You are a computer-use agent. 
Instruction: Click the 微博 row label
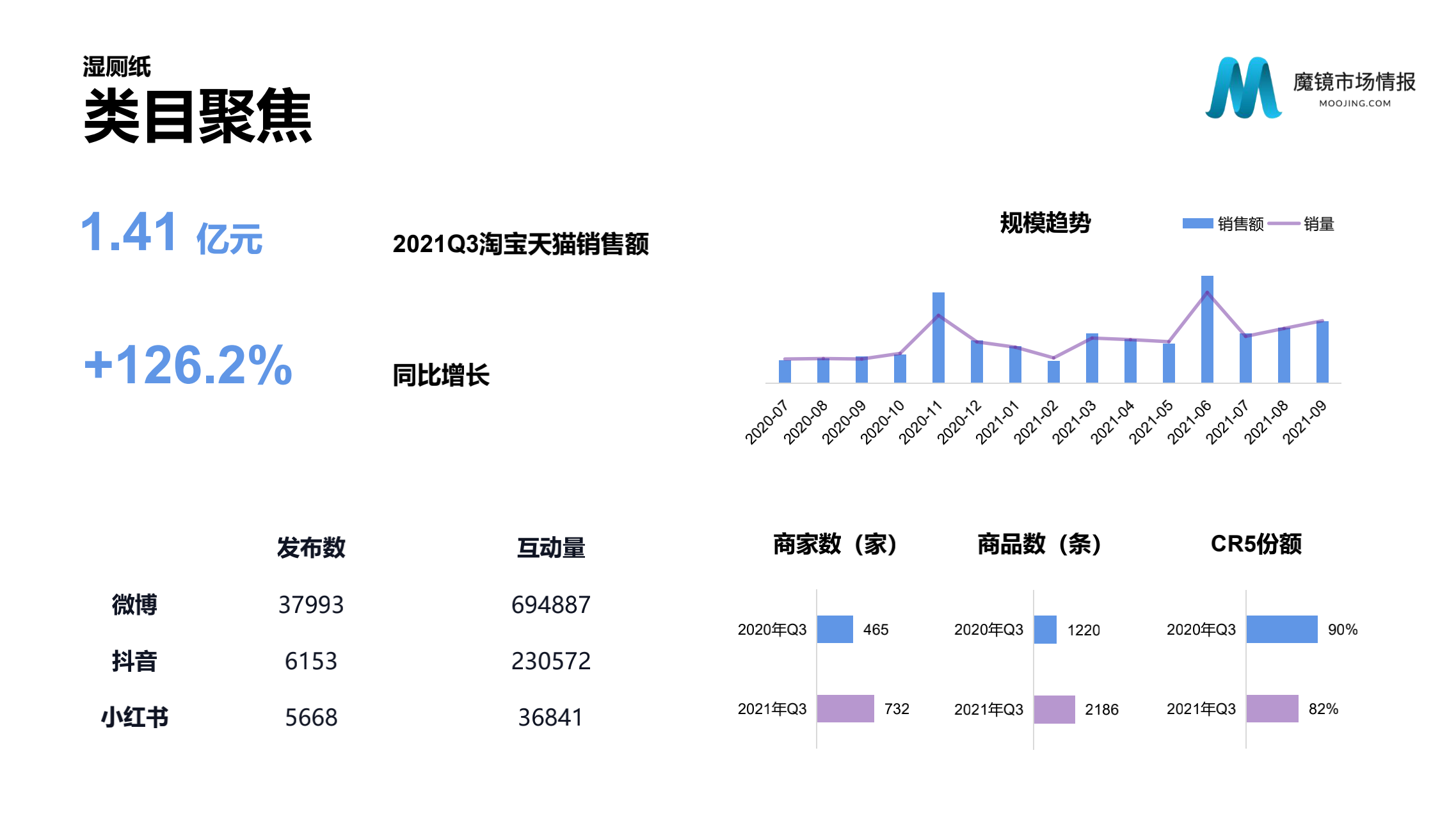pyautogui.click(x=134, y=605)
